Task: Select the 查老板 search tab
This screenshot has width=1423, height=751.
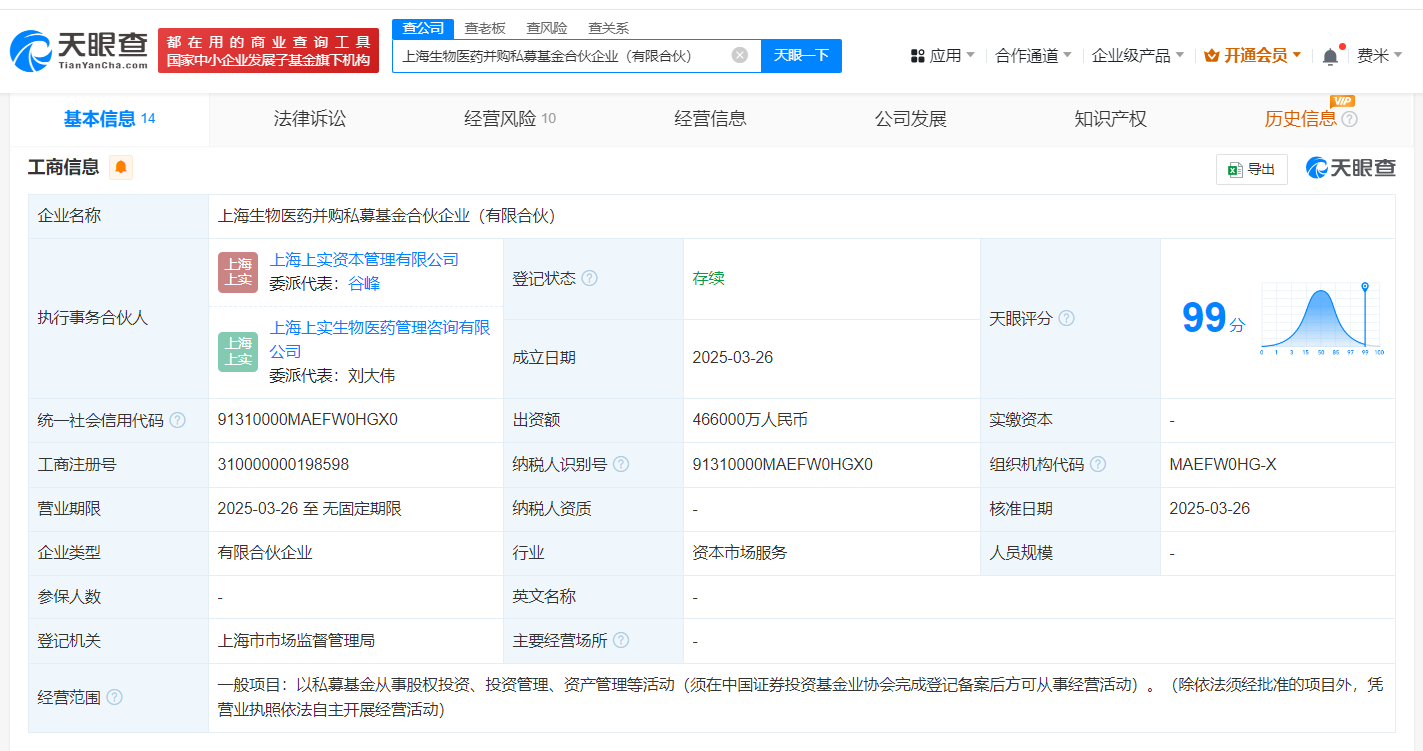Action: pos(485,28)
